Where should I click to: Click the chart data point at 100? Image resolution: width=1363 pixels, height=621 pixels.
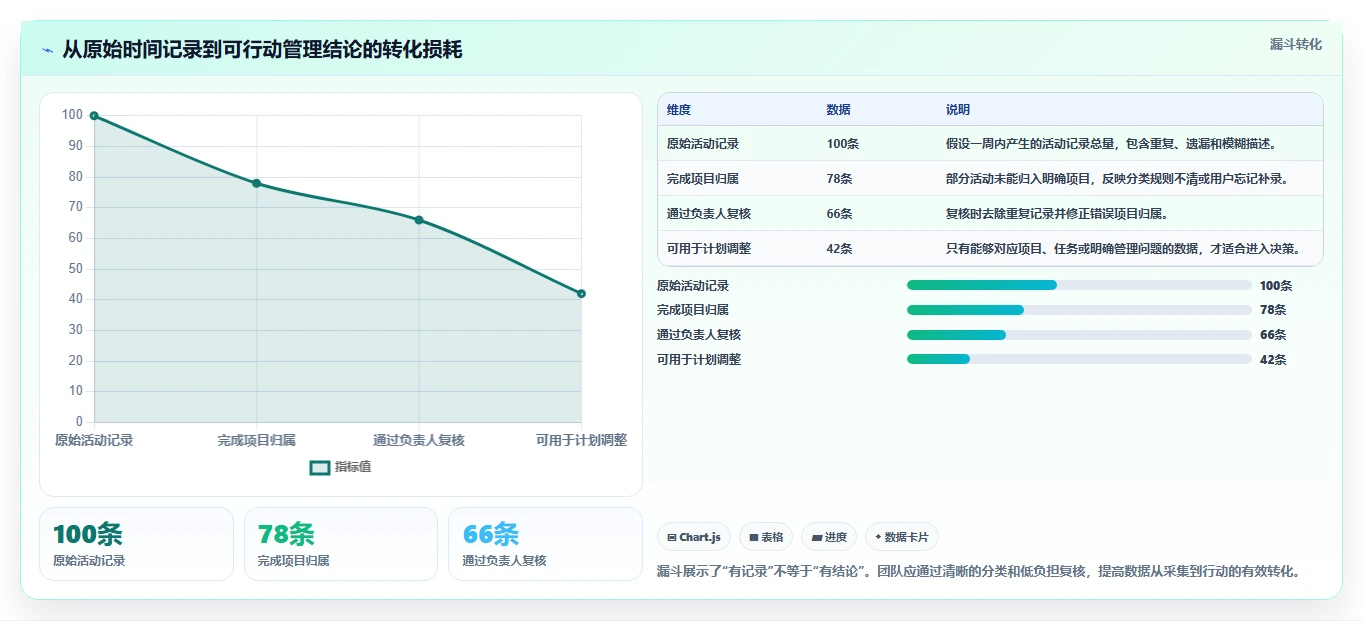pyautogui.click(x=94, y=116)
